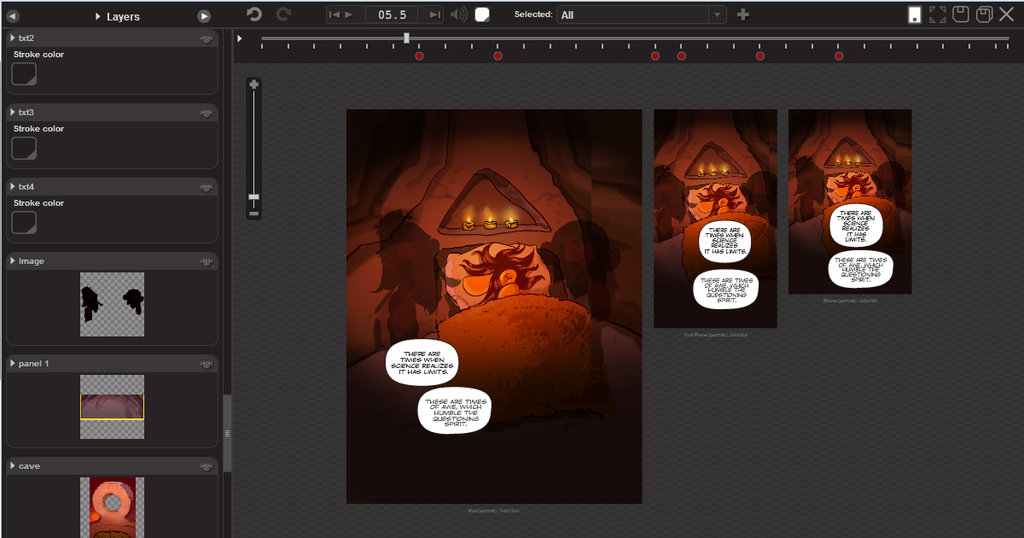Toggle visibility of cave layer
The width and height of the screenshot is (1024, 538).
click(206, 467)
